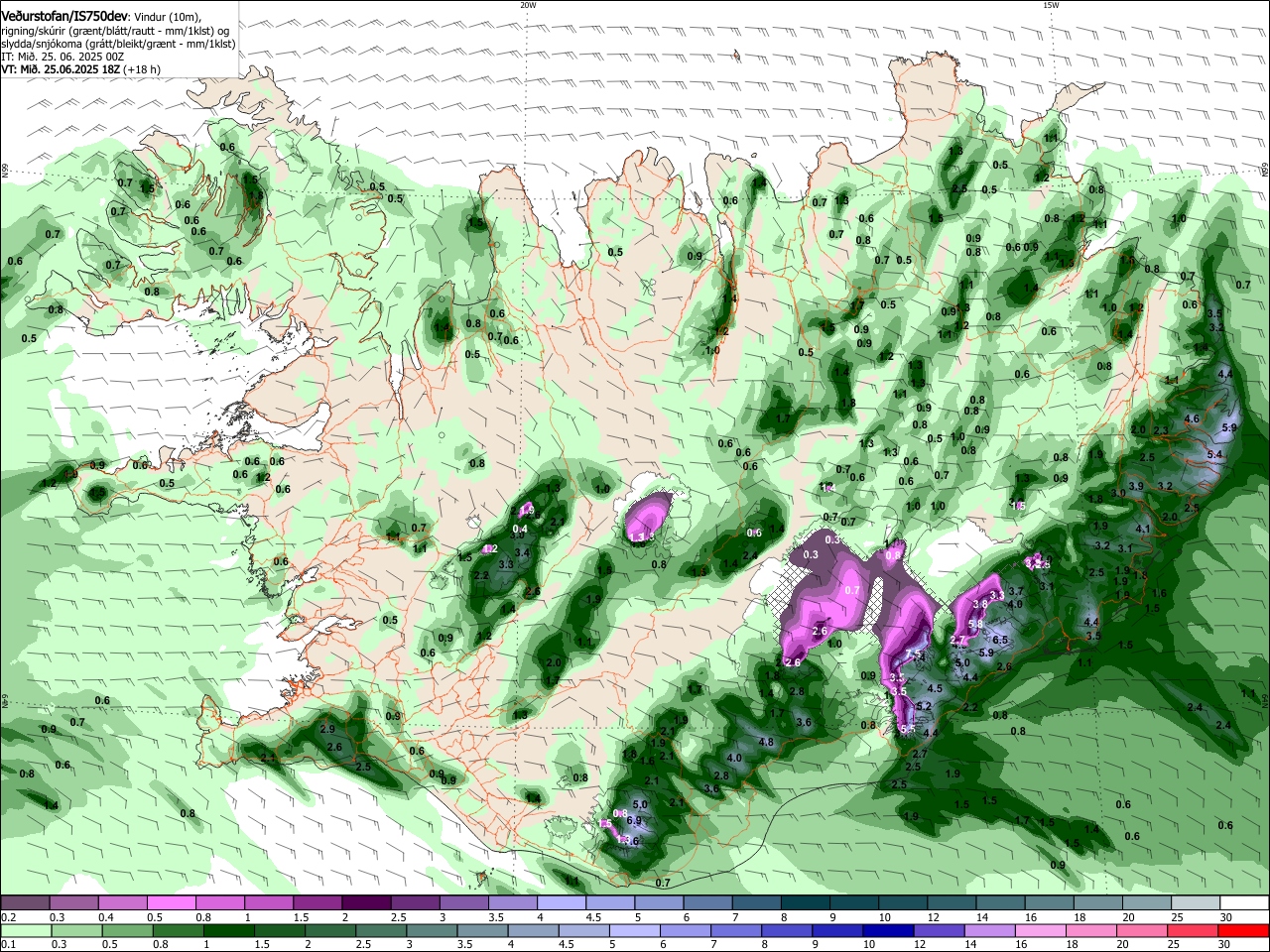The image size is (1270, 952).
Task: Pick the 8 medium blue swatch in lower legend row
Action: tap(787, 931)
